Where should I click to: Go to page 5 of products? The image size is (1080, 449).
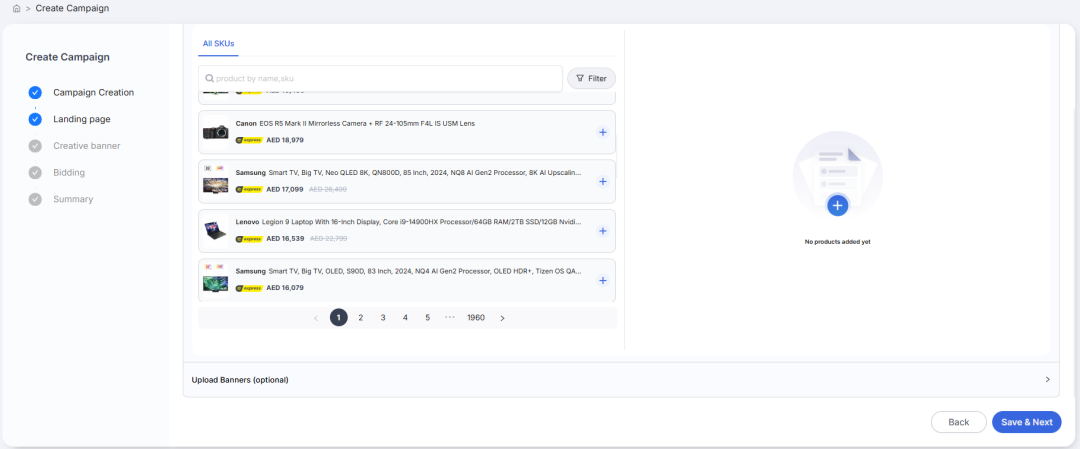click(428, 317)
